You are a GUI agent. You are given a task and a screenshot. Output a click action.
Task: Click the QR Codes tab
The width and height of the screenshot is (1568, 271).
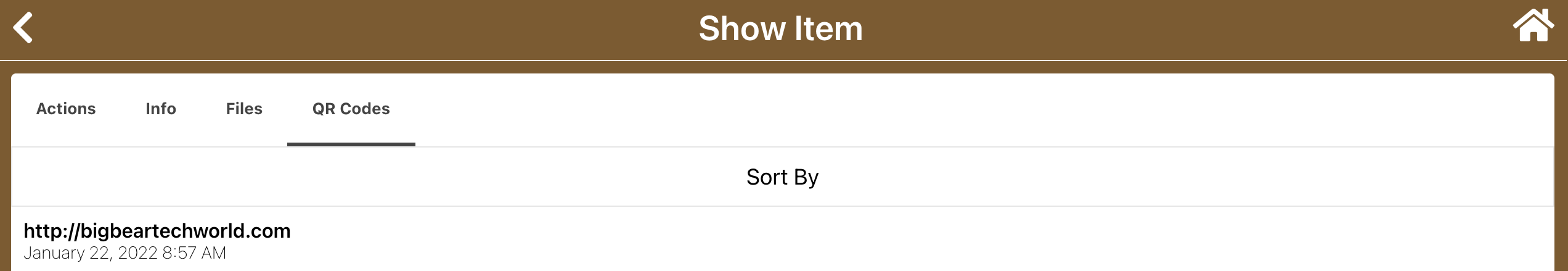351,109
